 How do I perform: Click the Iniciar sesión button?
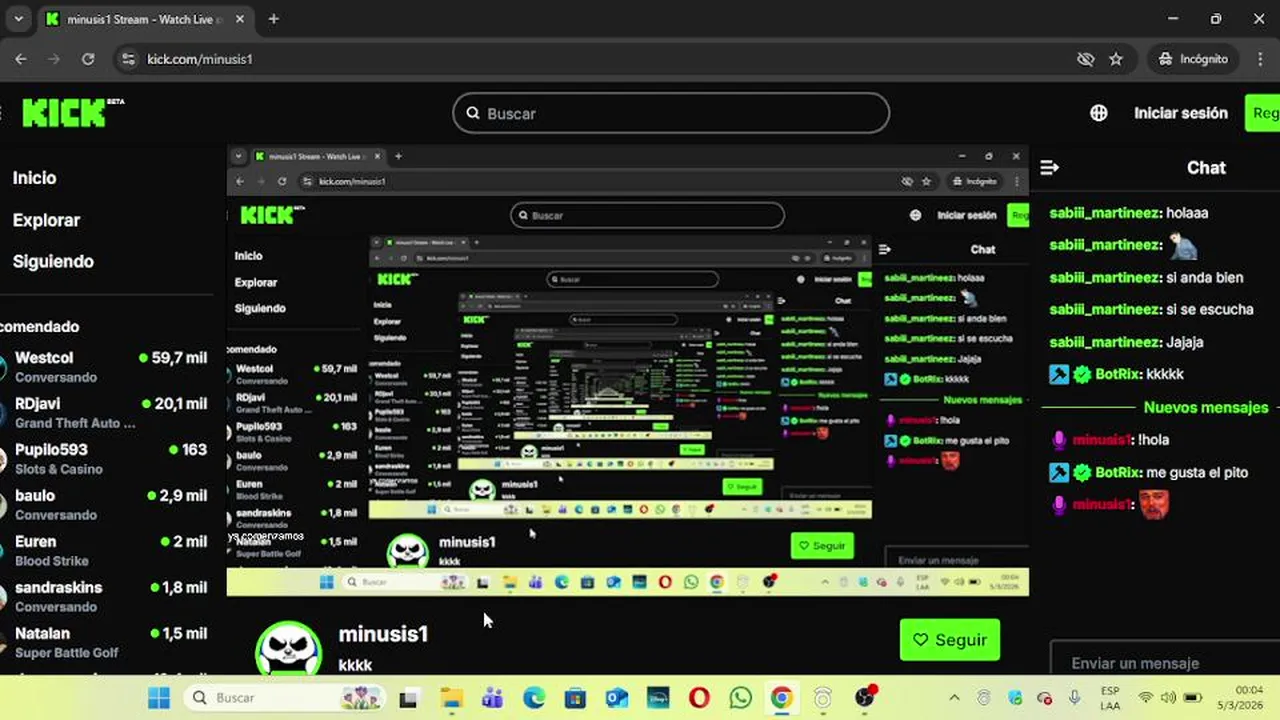(x=1181, y=113)
